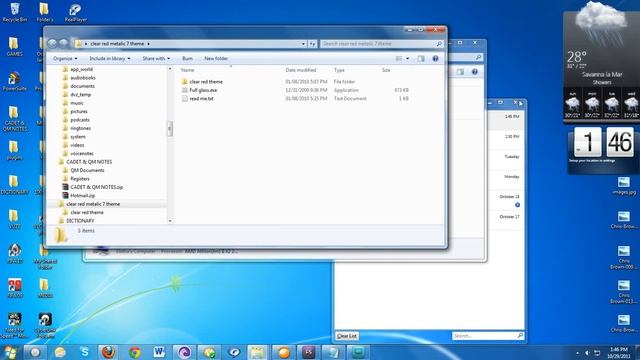Select app_world in the folder tree
The image size is (640, 360).
82,69
